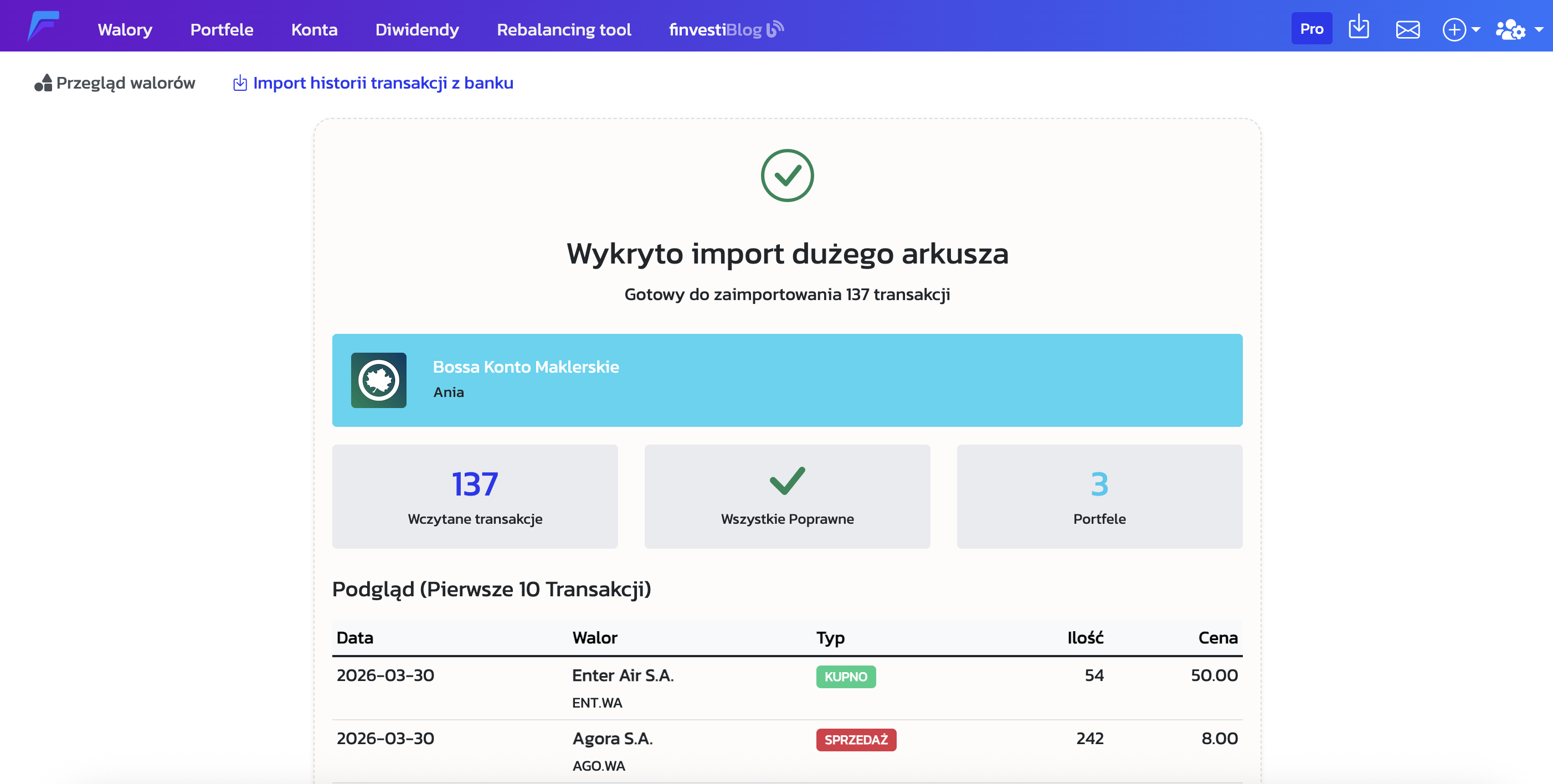Expand the add-new dropdown arrow
The image size is (1553, 784).
click(x=1476, y=29)
